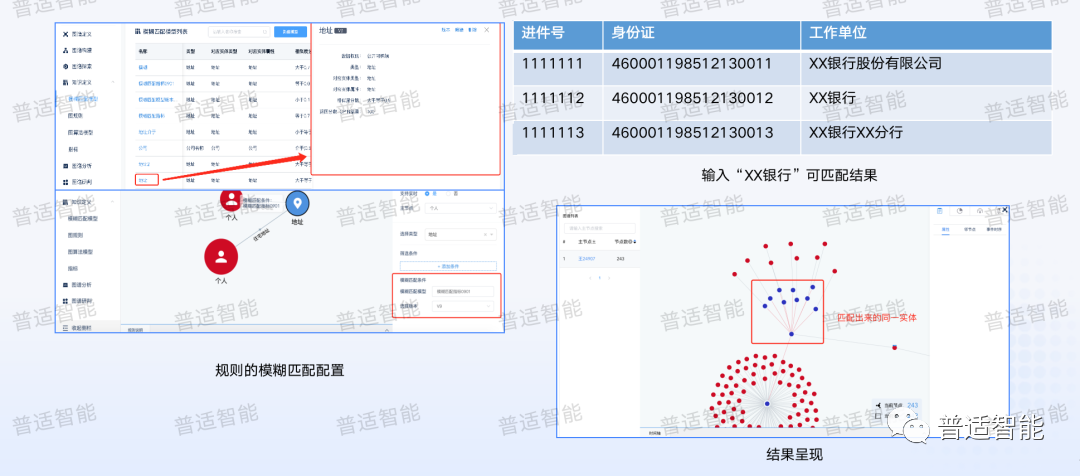Switch to the 邻节点 tab

click(969, 228)
